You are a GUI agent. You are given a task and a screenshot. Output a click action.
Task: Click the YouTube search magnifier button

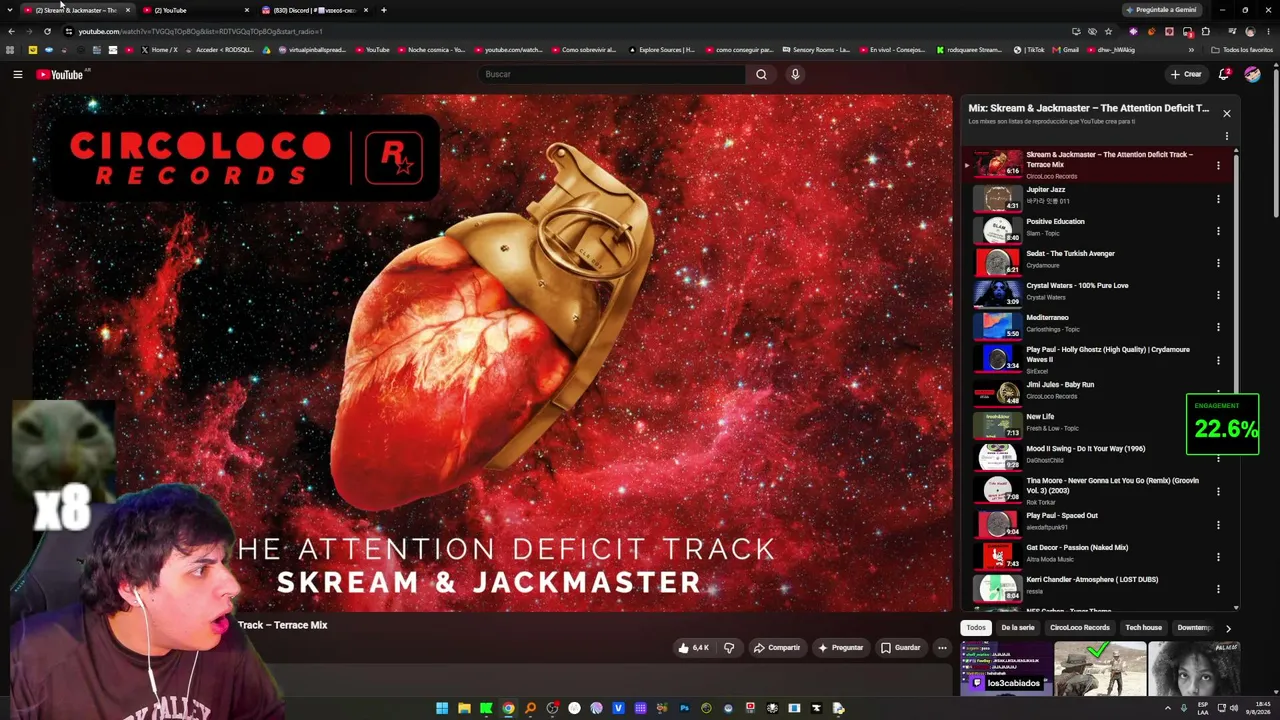(x=761, y=74)
